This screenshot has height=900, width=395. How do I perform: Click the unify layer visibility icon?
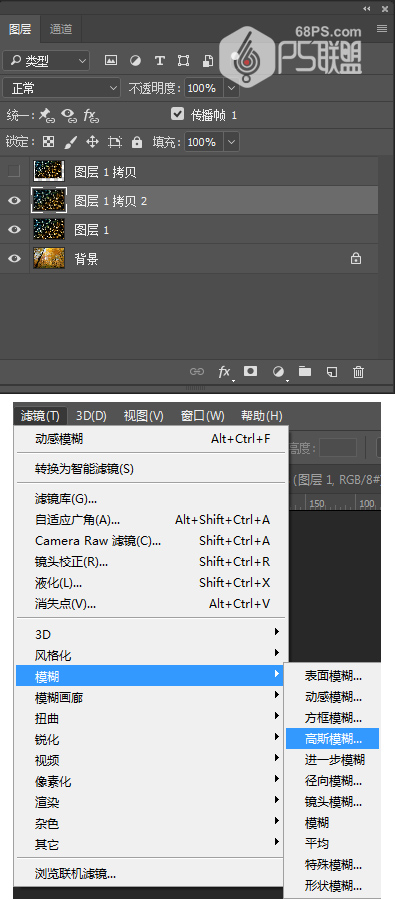pyautogui.click(x=69, y=115)
